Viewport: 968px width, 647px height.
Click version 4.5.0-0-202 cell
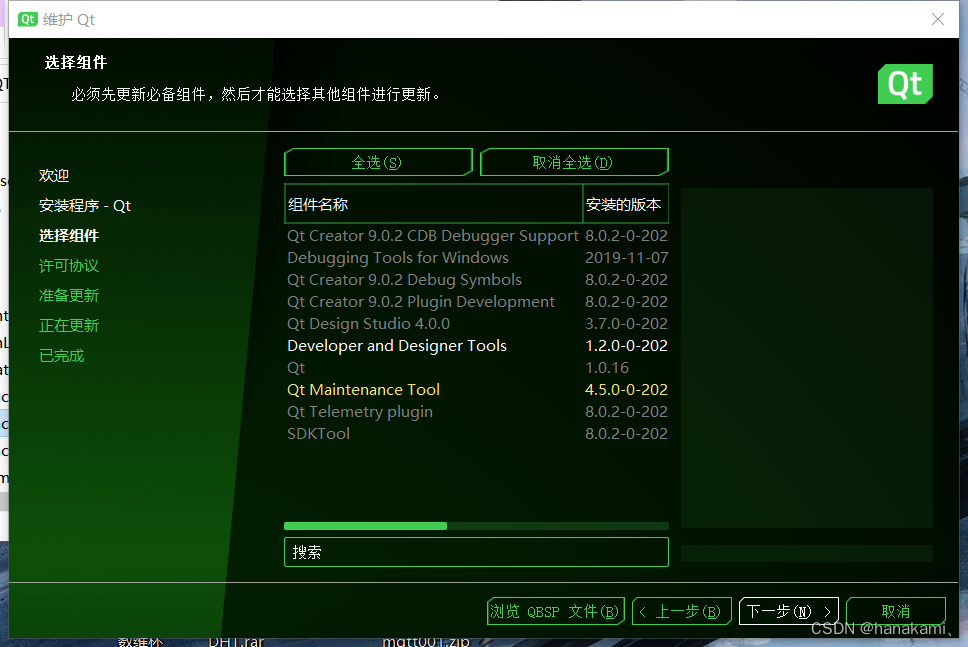coord(627,390)
